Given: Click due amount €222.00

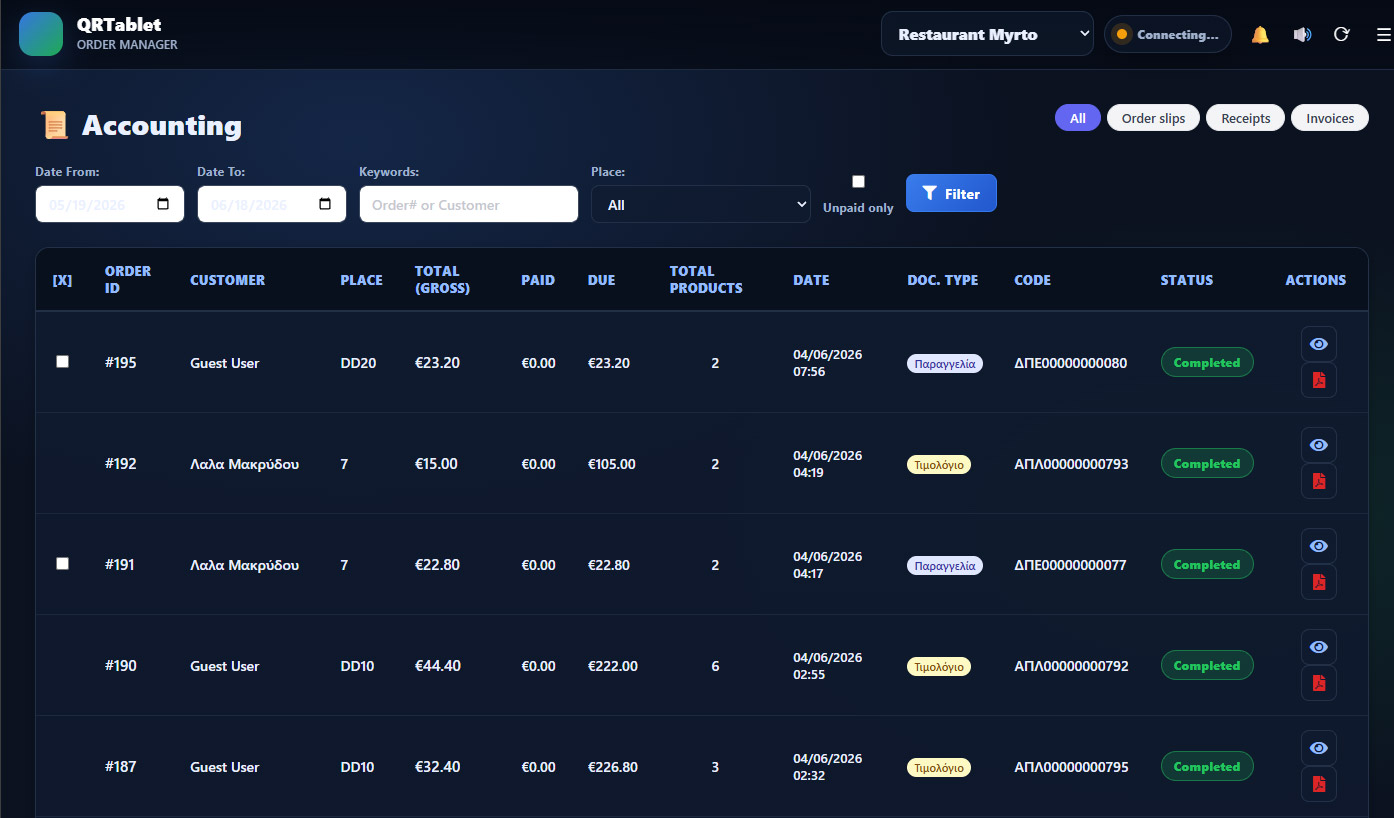Looking at the screenshot, I should pos(613,666).
